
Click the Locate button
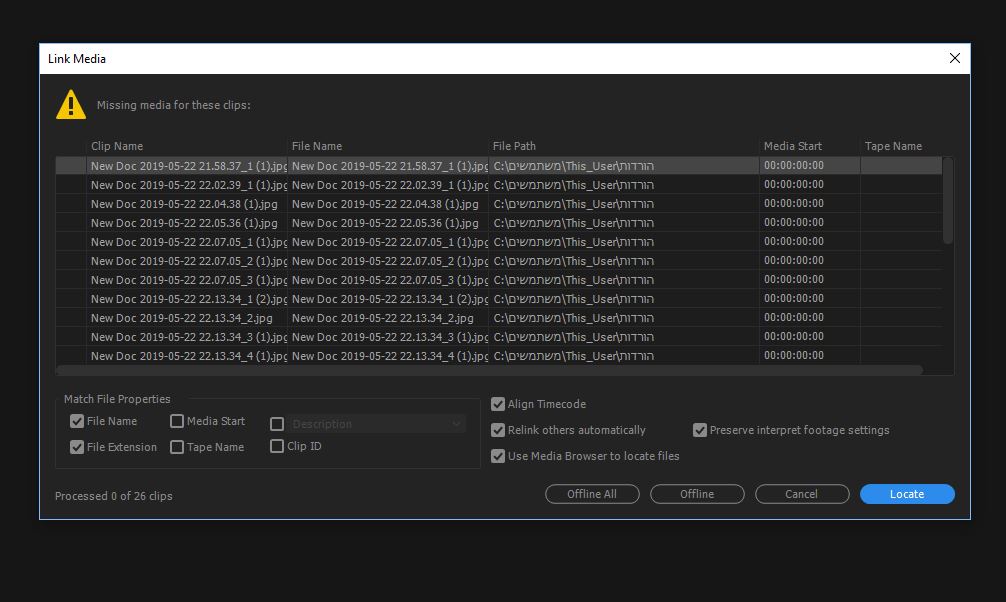[907, 494]
